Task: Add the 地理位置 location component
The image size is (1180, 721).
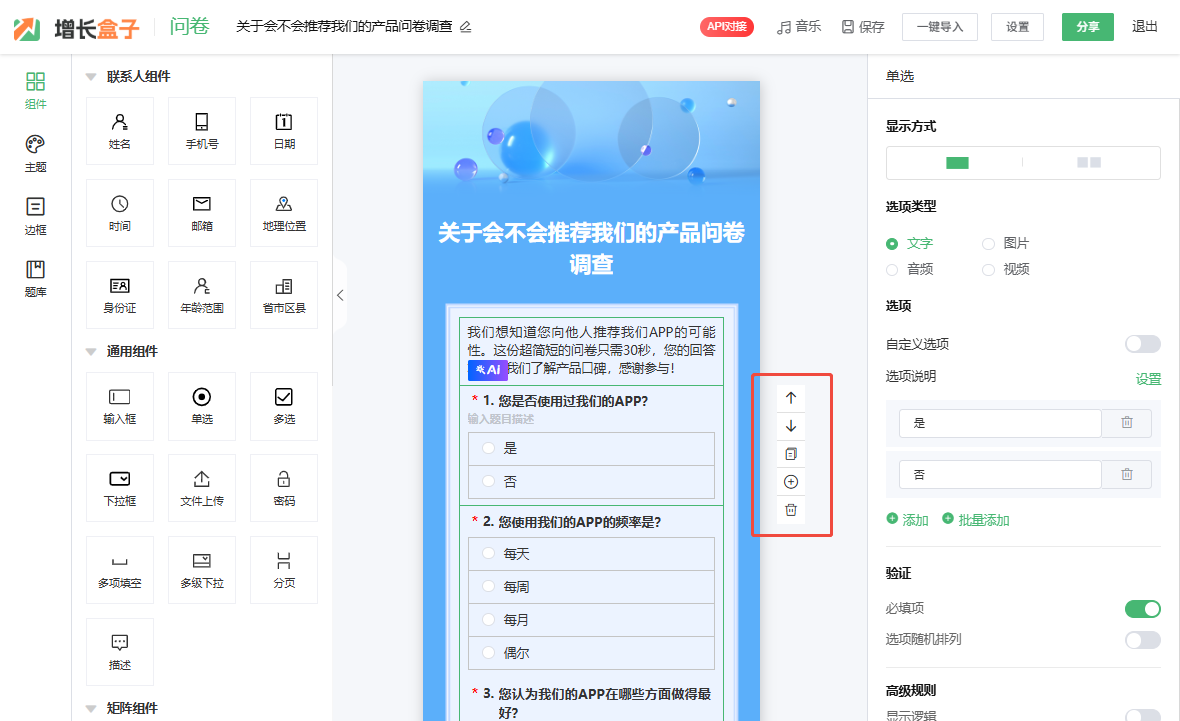Action: coord(284,213)
